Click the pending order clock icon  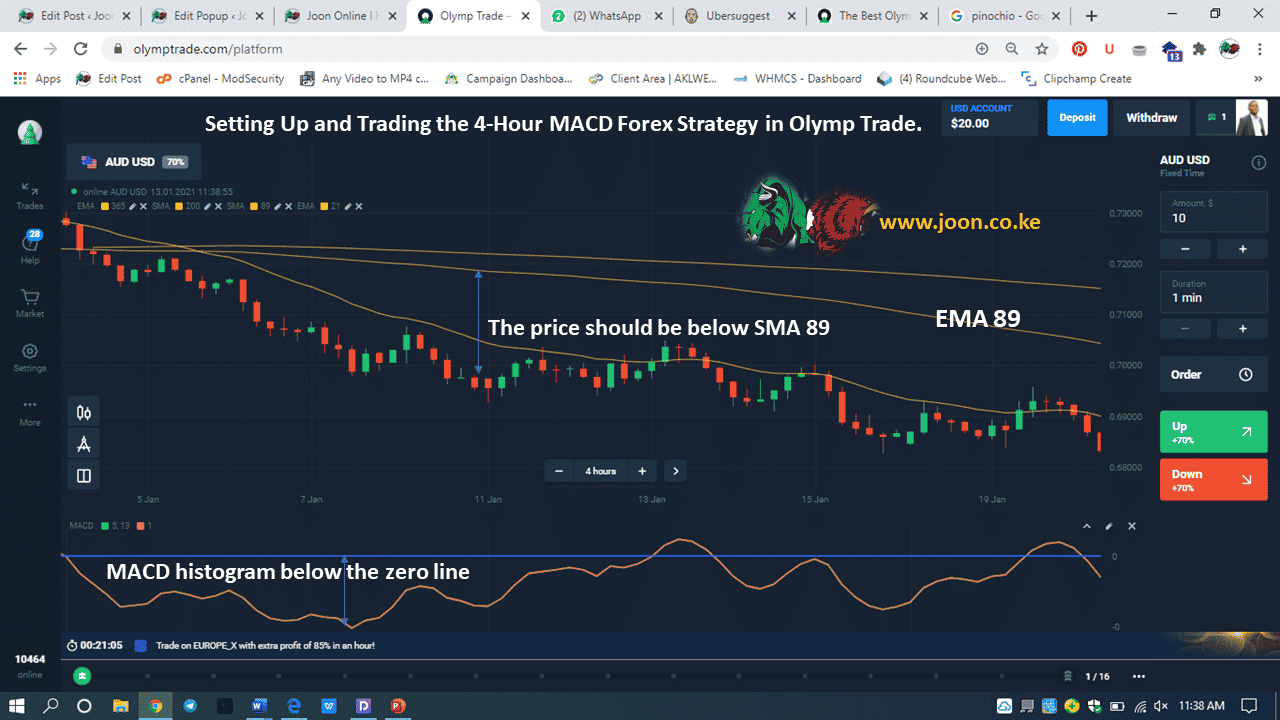click(1246, 375)
